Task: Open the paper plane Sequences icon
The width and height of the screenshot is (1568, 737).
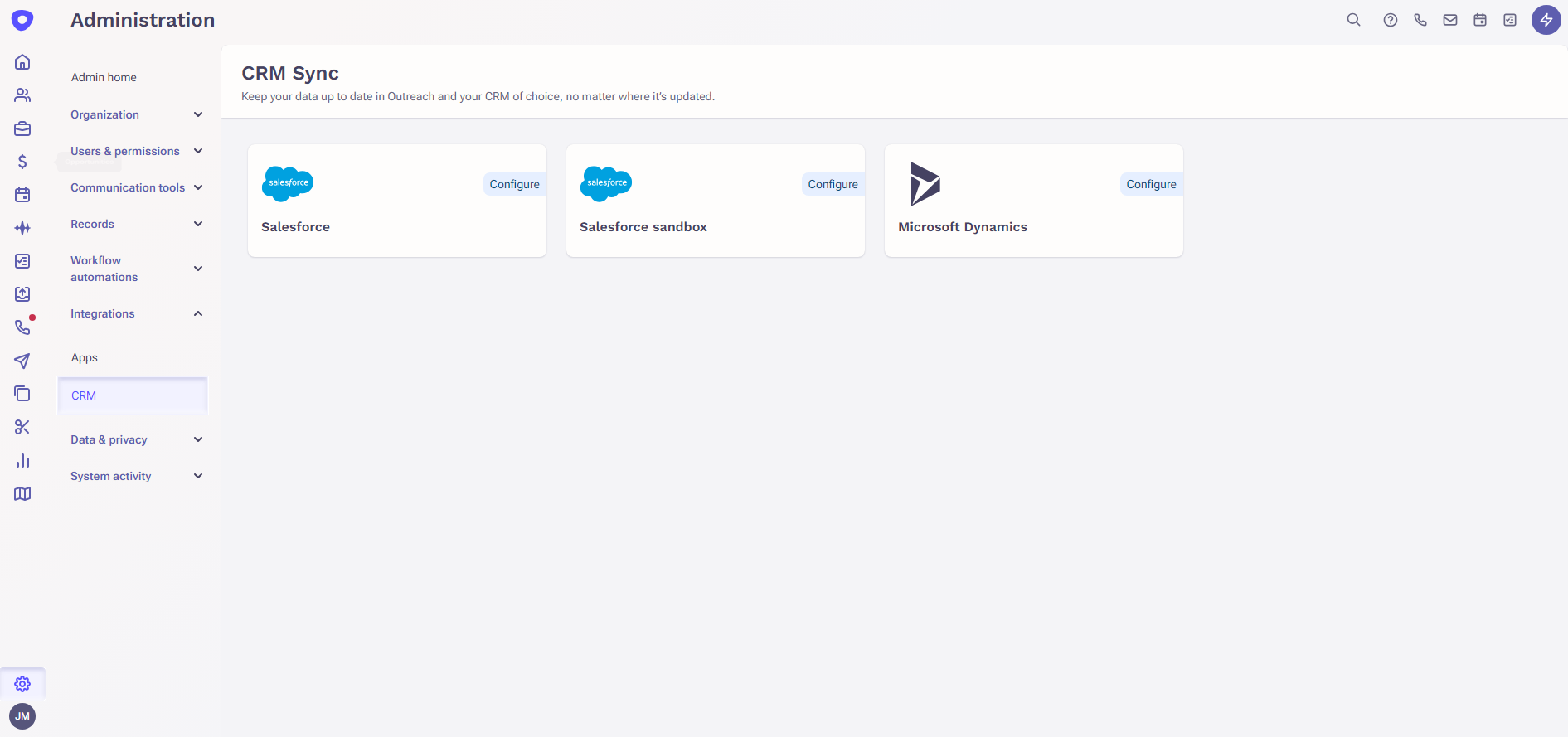Action: click(x=22, y=361)
